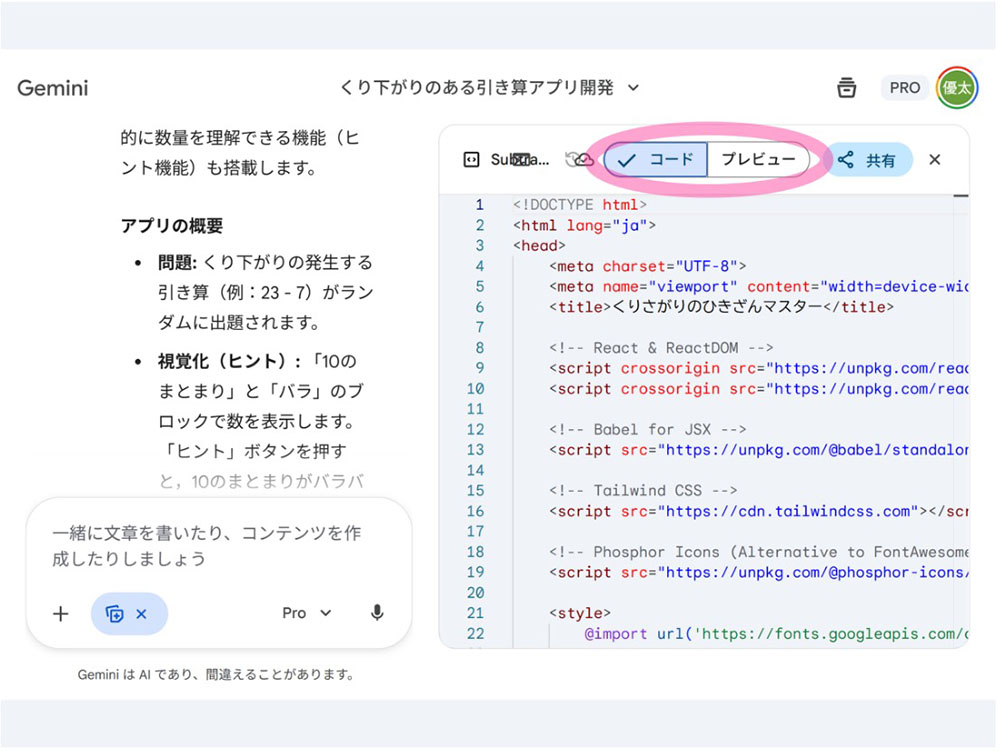Image resolution: width=1000 pixels, height=751 pixels.
Task: Open the Pro model selector dropdown
Action: point(306,613)
